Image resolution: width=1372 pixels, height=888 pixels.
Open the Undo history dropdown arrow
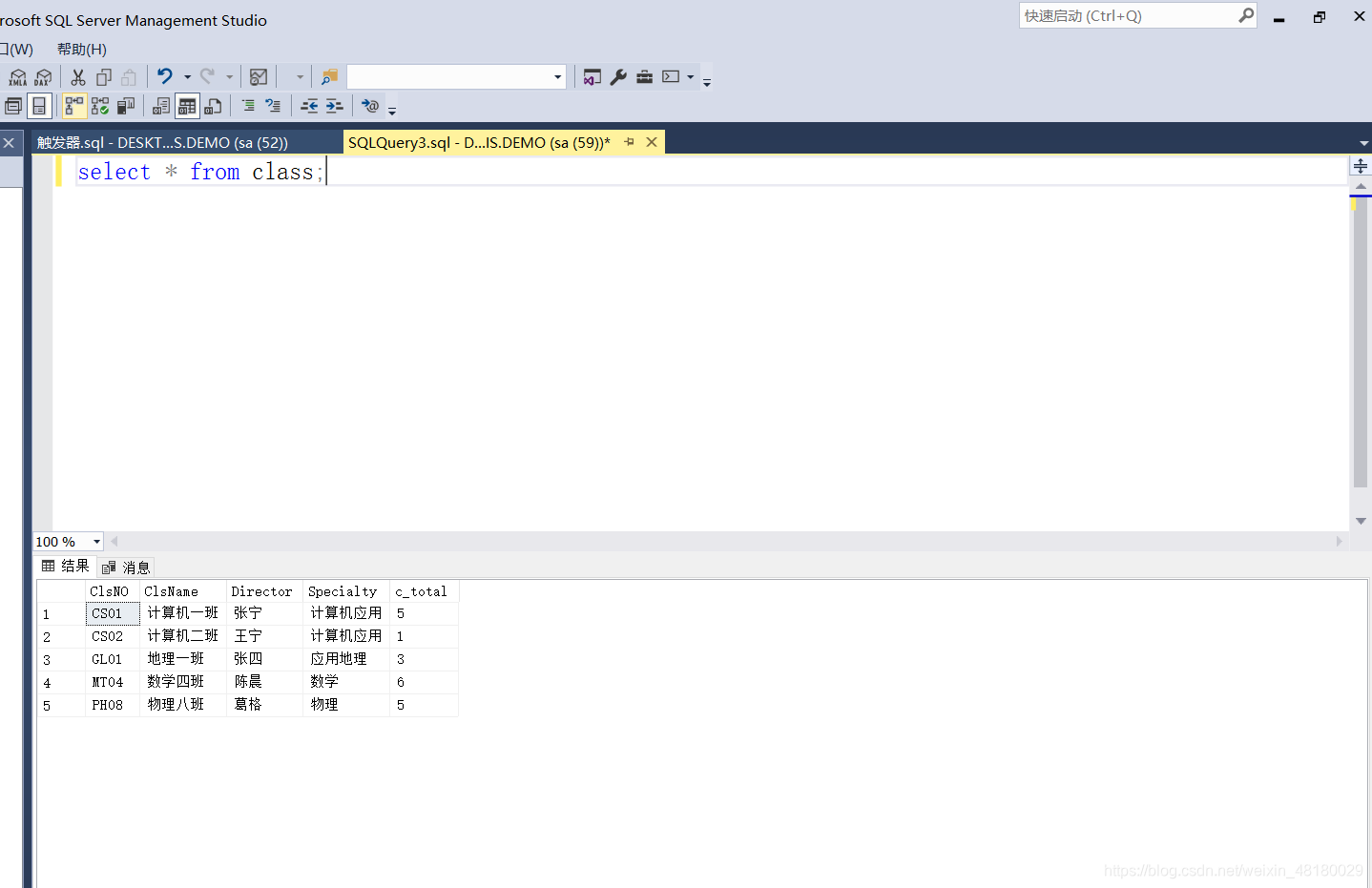point(187,77)
